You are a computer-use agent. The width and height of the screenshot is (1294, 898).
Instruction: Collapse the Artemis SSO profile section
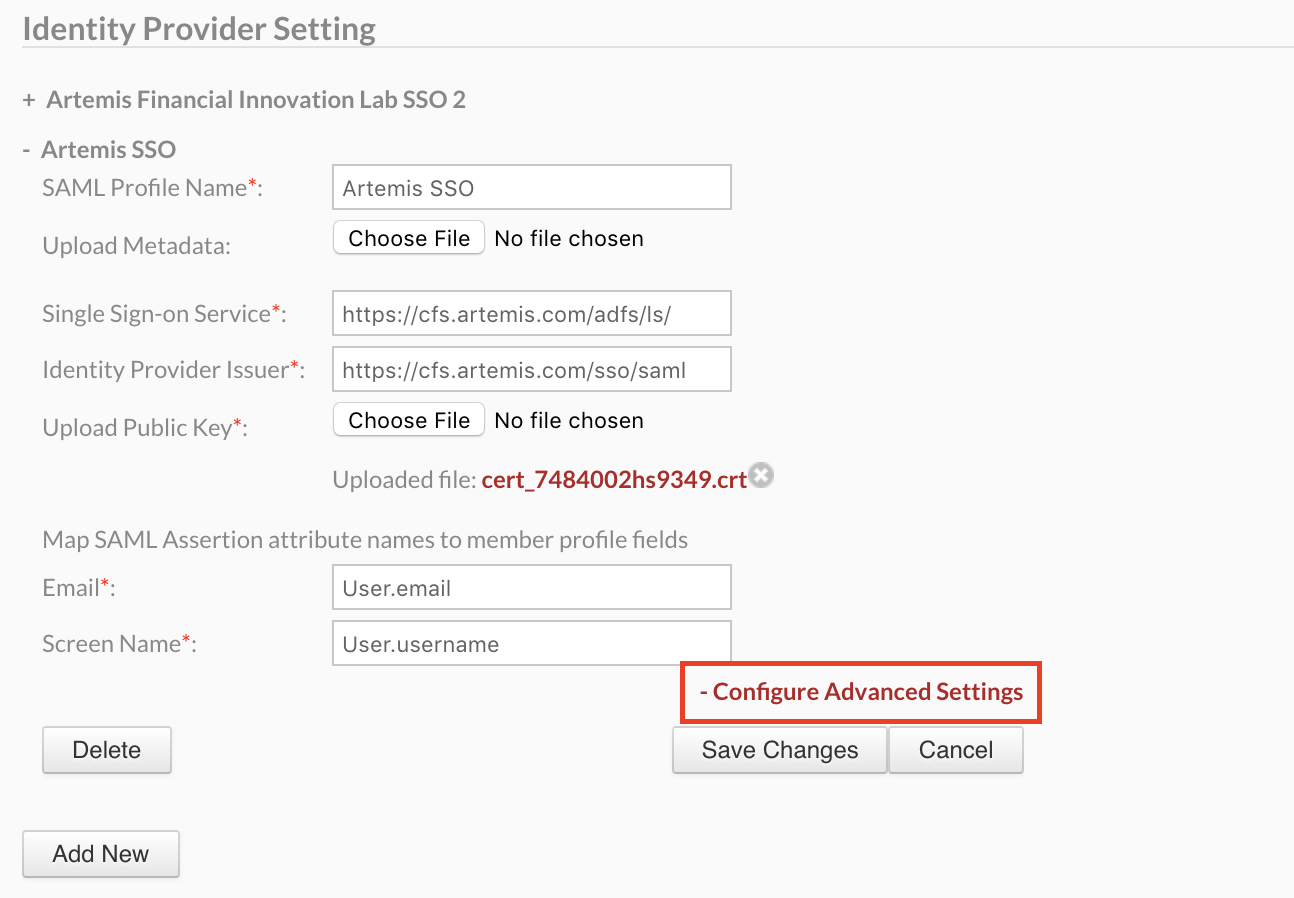[x=99, y=150]
